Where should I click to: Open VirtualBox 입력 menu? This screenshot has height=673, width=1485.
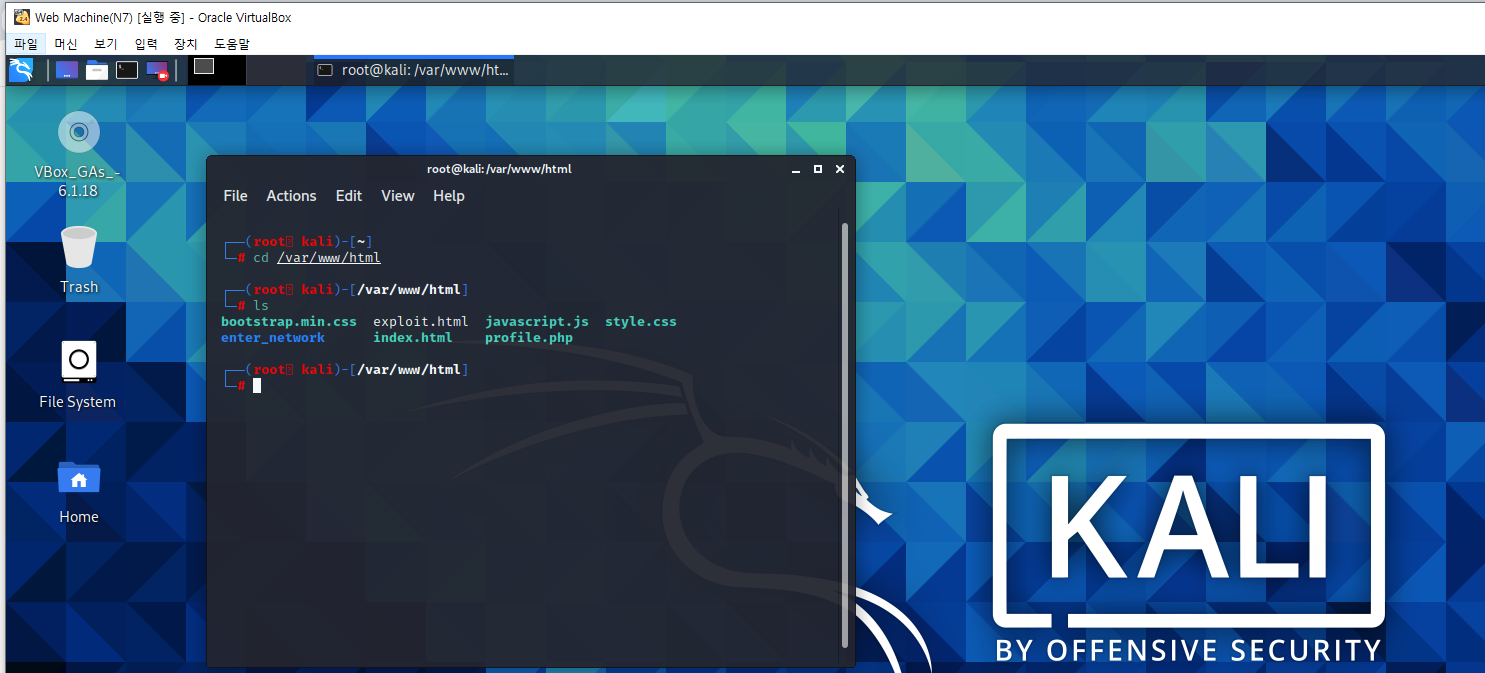[x=146, y=44]
